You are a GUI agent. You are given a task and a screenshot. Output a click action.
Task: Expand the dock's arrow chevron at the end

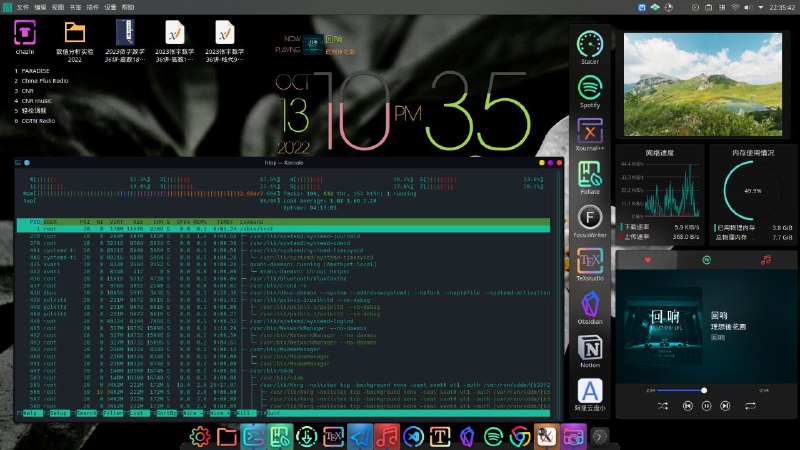point(599,437)
